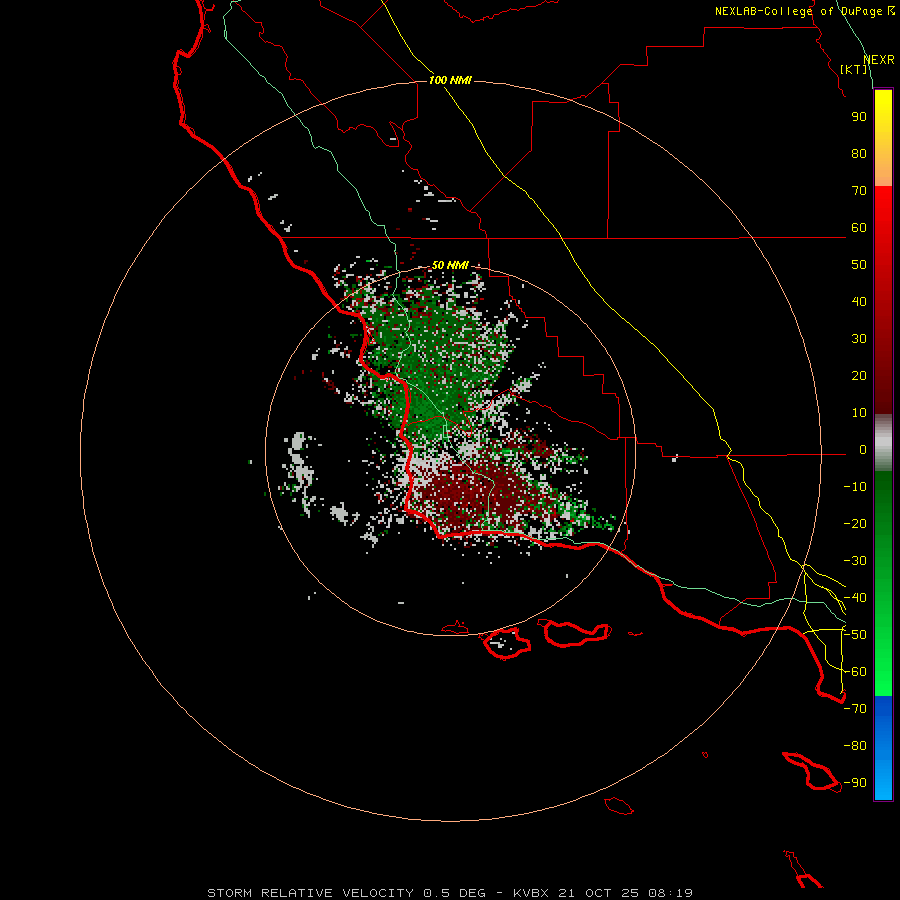Click the '-80' value on the velocity scale

point(855,746)
